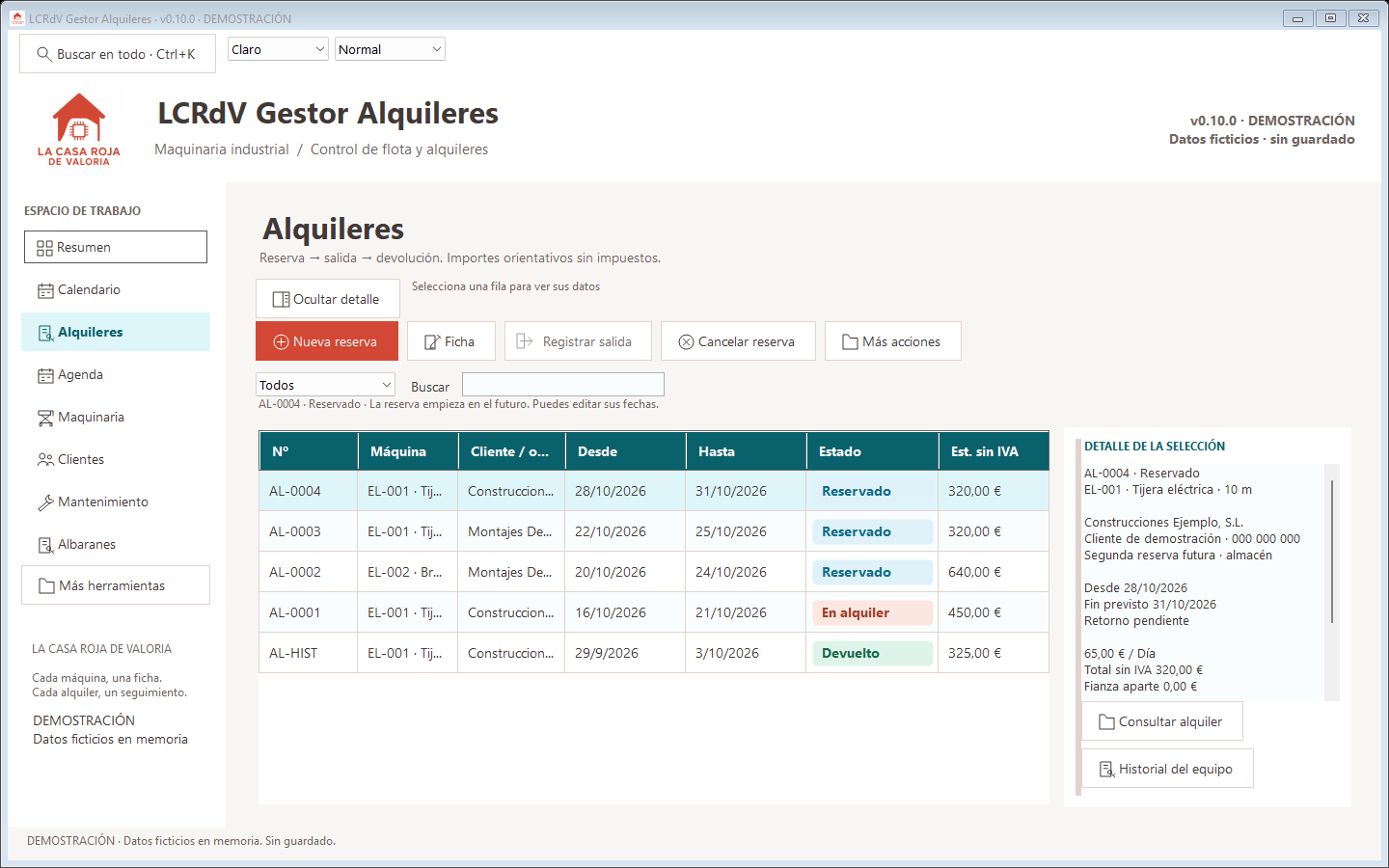
Task: Open Más acciones
Action: 893,341
